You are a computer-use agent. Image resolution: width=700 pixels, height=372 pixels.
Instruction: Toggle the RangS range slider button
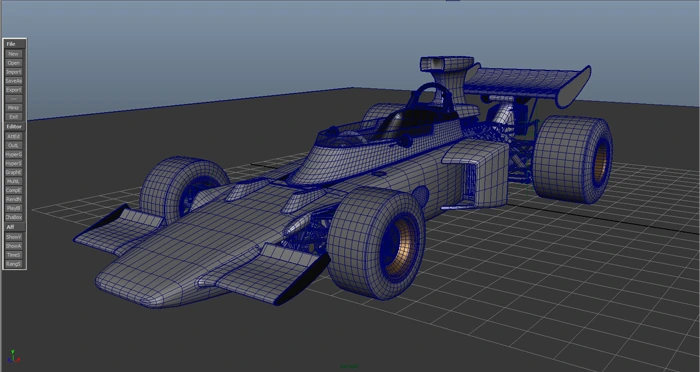(x=13, y=264)
